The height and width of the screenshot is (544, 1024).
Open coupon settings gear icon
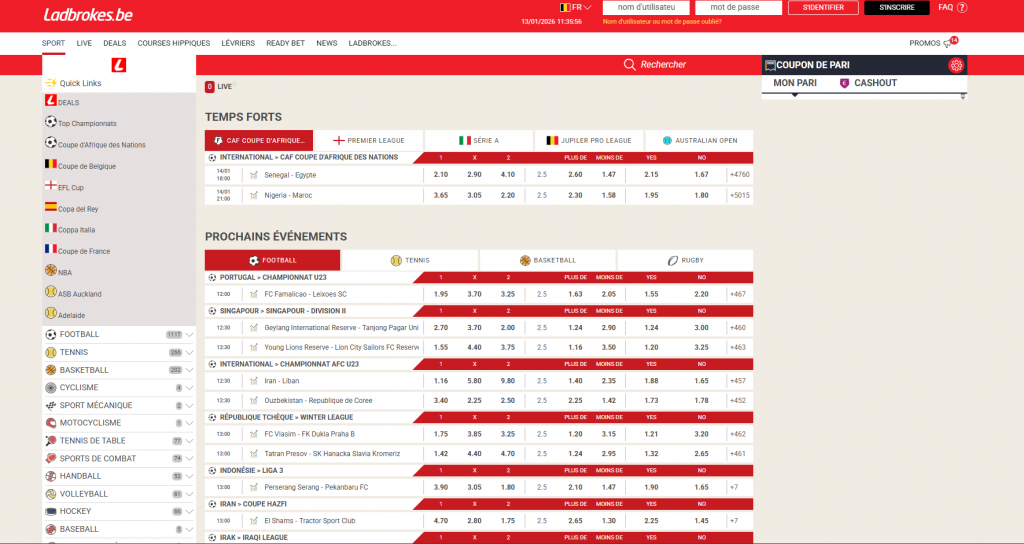click(x=956, y=65)
